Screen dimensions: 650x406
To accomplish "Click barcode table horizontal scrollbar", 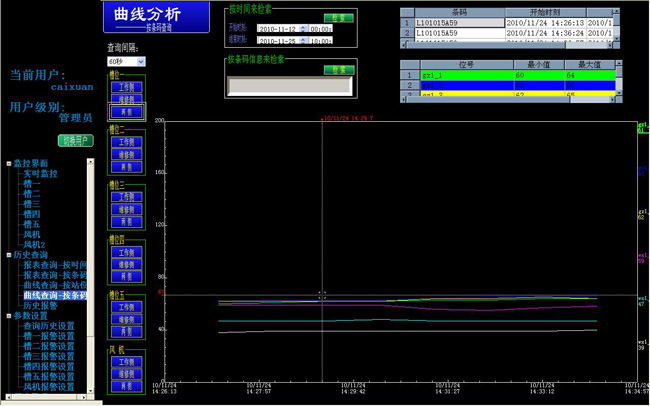I will pos(507,45).
